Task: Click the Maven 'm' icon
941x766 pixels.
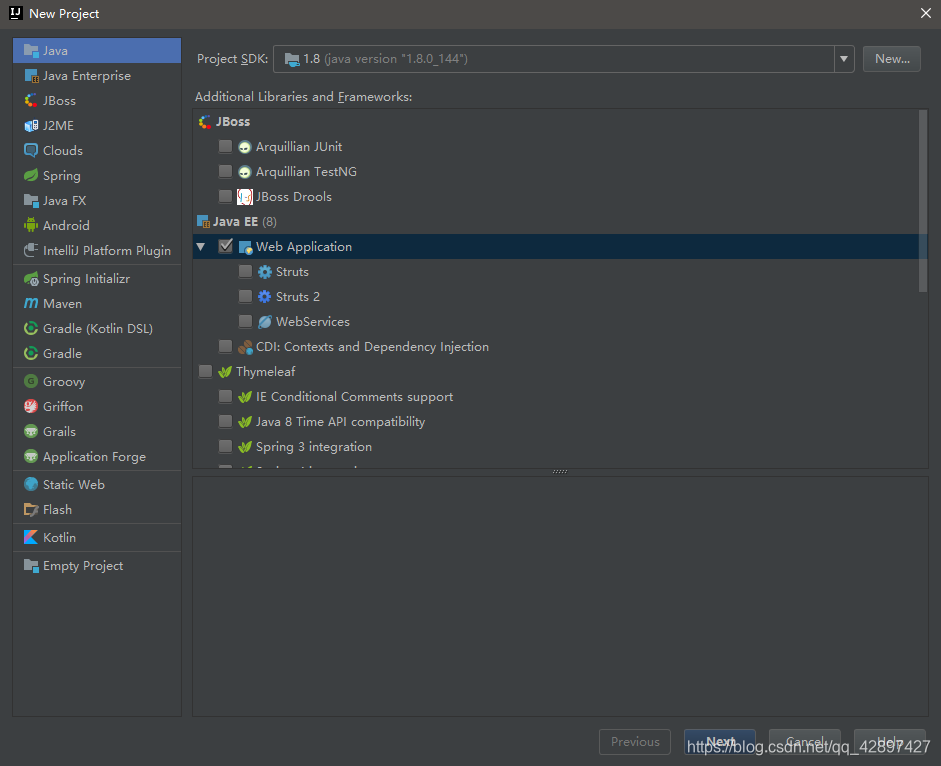Action: [31, 304]
